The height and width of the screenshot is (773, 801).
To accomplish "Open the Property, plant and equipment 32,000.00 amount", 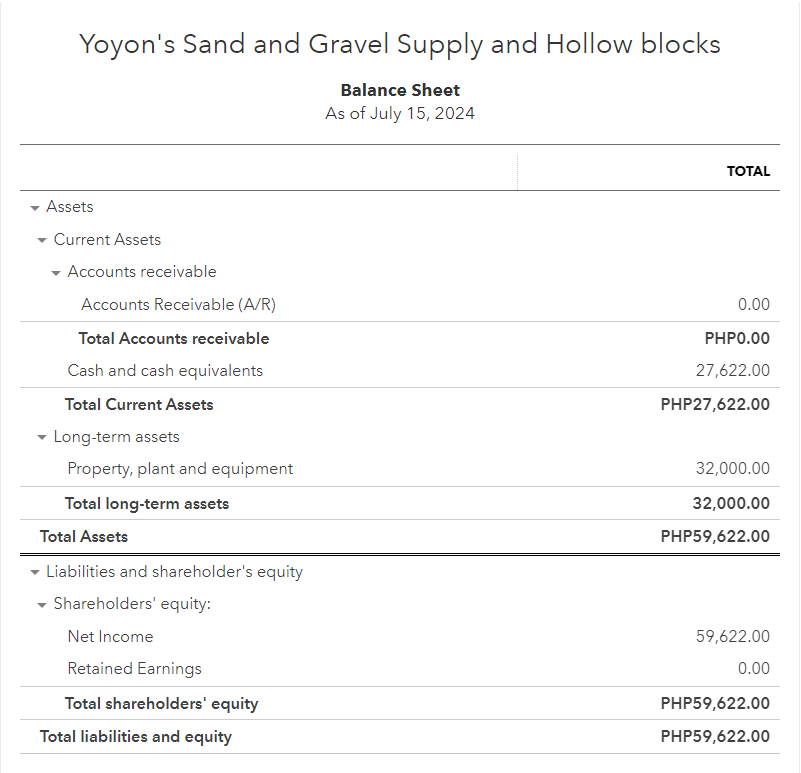I will (733, 469).
